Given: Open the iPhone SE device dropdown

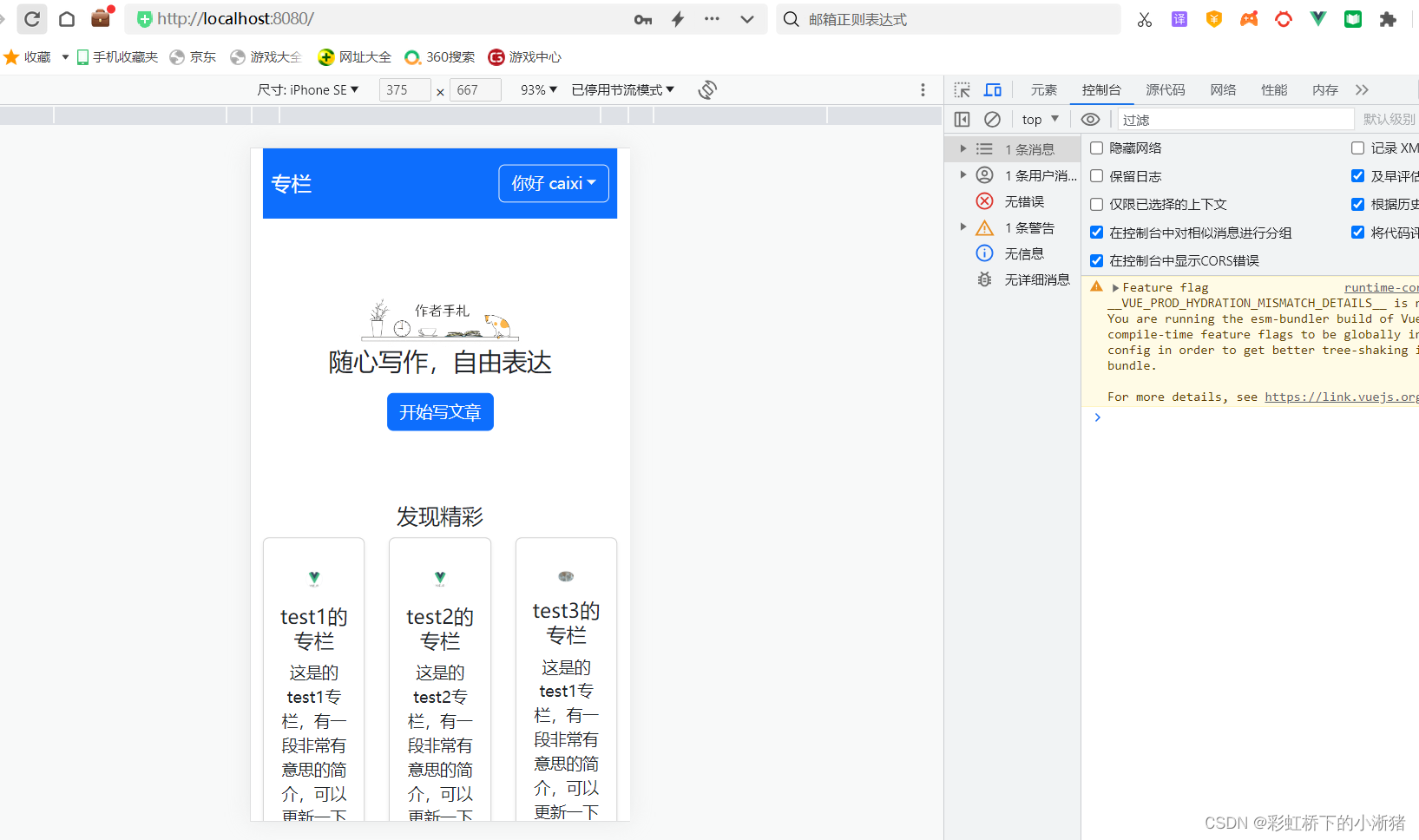Looking at the screenshot, I should tap(309, 89).
